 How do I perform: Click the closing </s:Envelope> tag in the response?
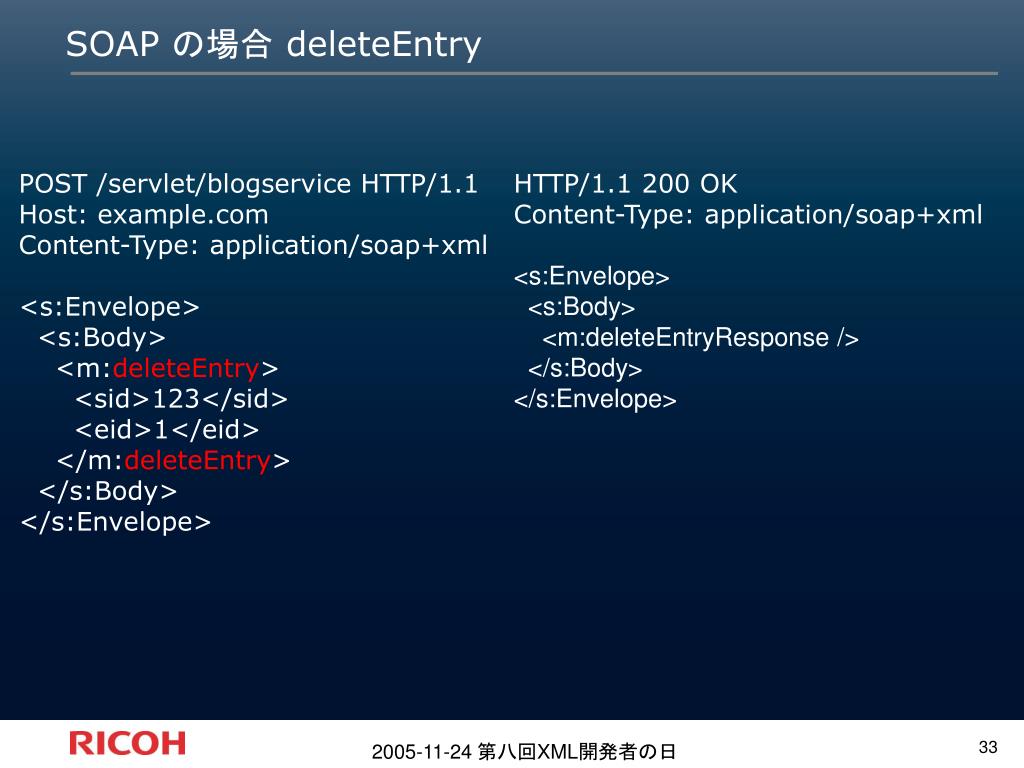tap(595, 400)
